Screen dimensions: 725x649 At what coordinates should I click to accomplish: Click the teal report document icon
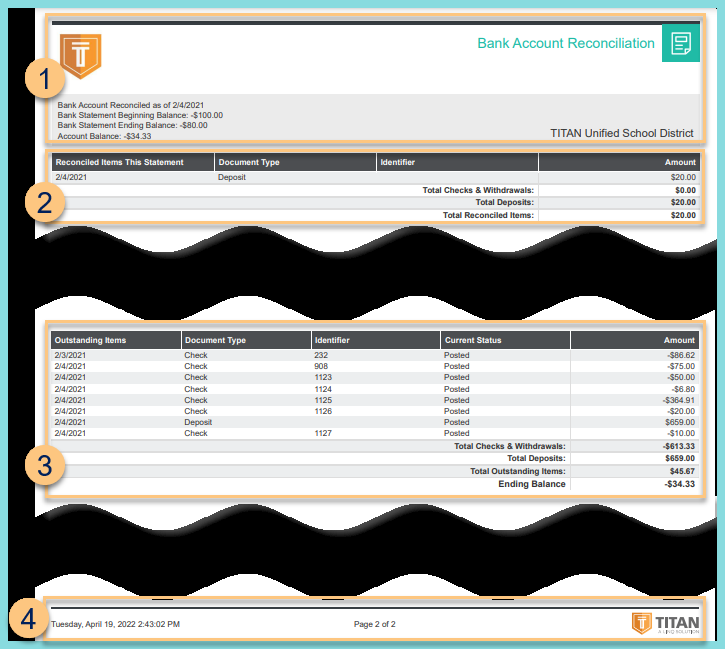[681, 43]
